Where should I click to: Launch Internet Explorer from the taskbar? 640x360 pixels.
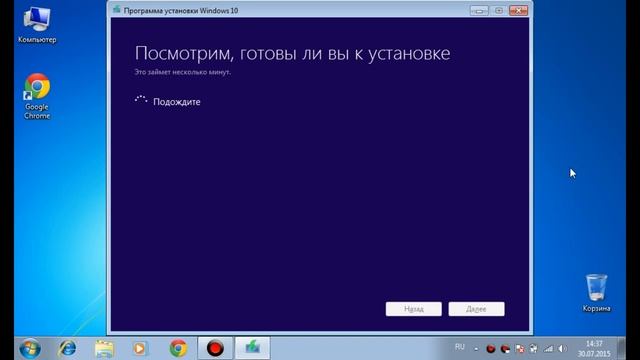[67, 349]
